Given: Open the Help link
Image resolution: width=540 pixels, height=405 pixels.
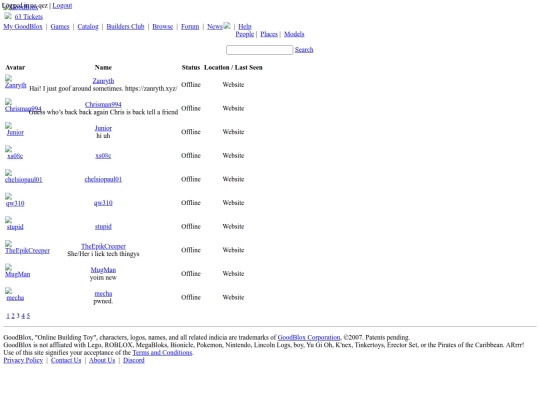Looking at the screenshot, I should (x=245, y=27).
